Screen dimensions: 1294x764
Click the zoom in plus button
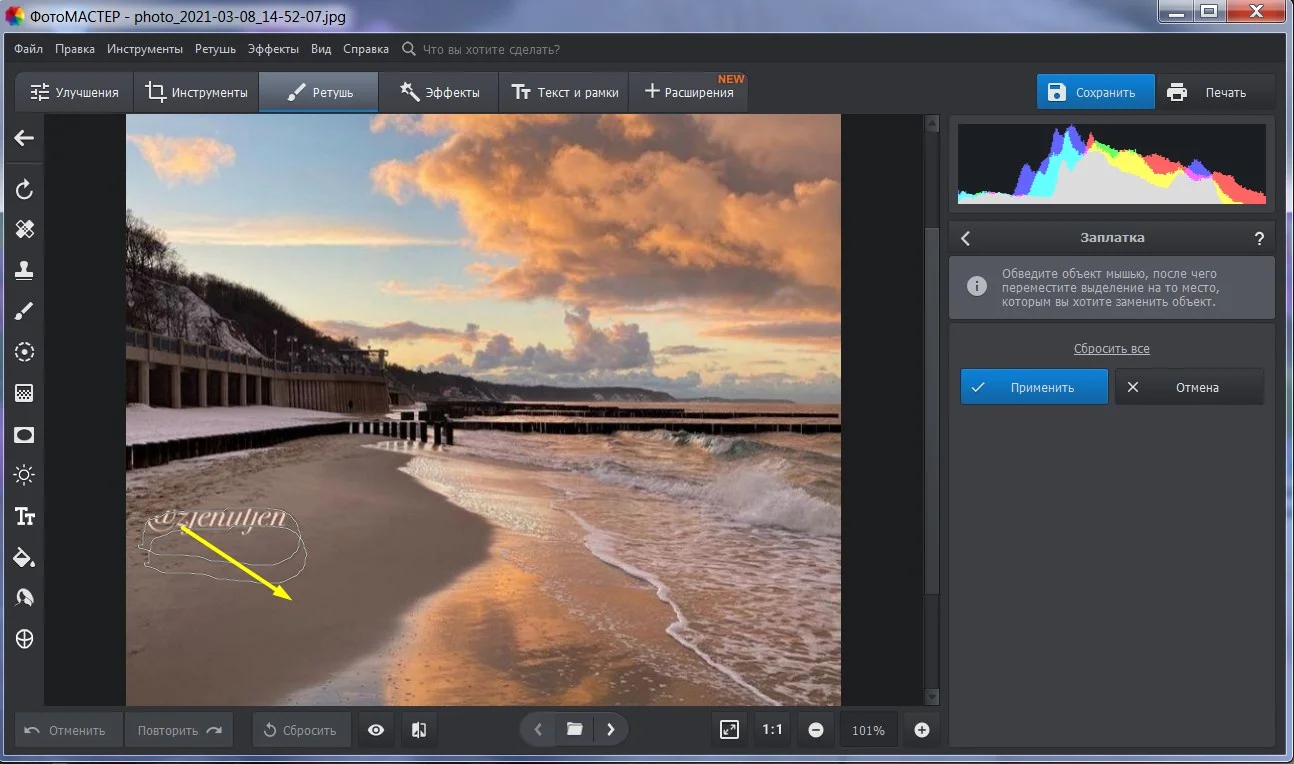(x=922, y=730)
